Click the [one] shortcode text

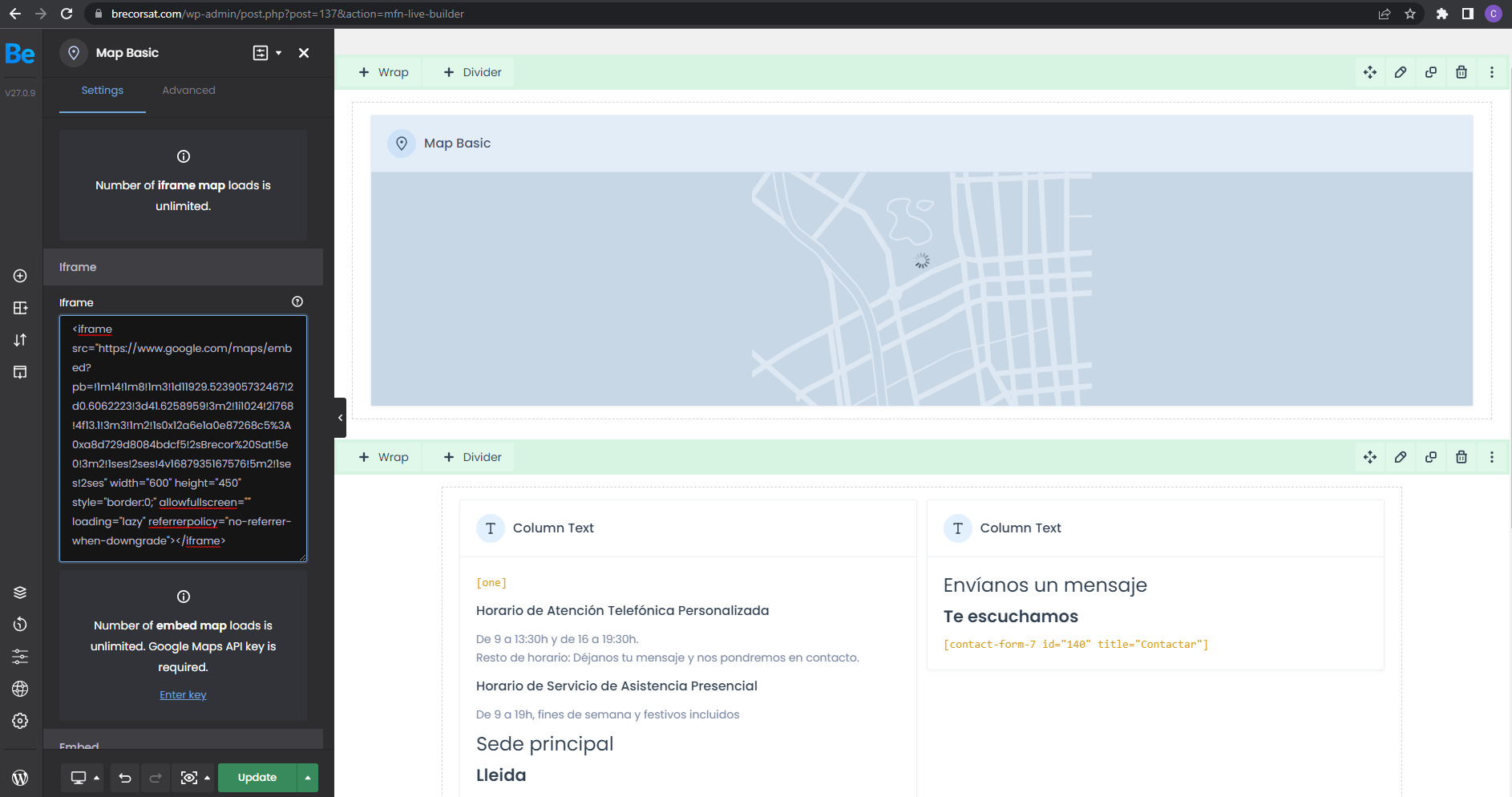491,583
